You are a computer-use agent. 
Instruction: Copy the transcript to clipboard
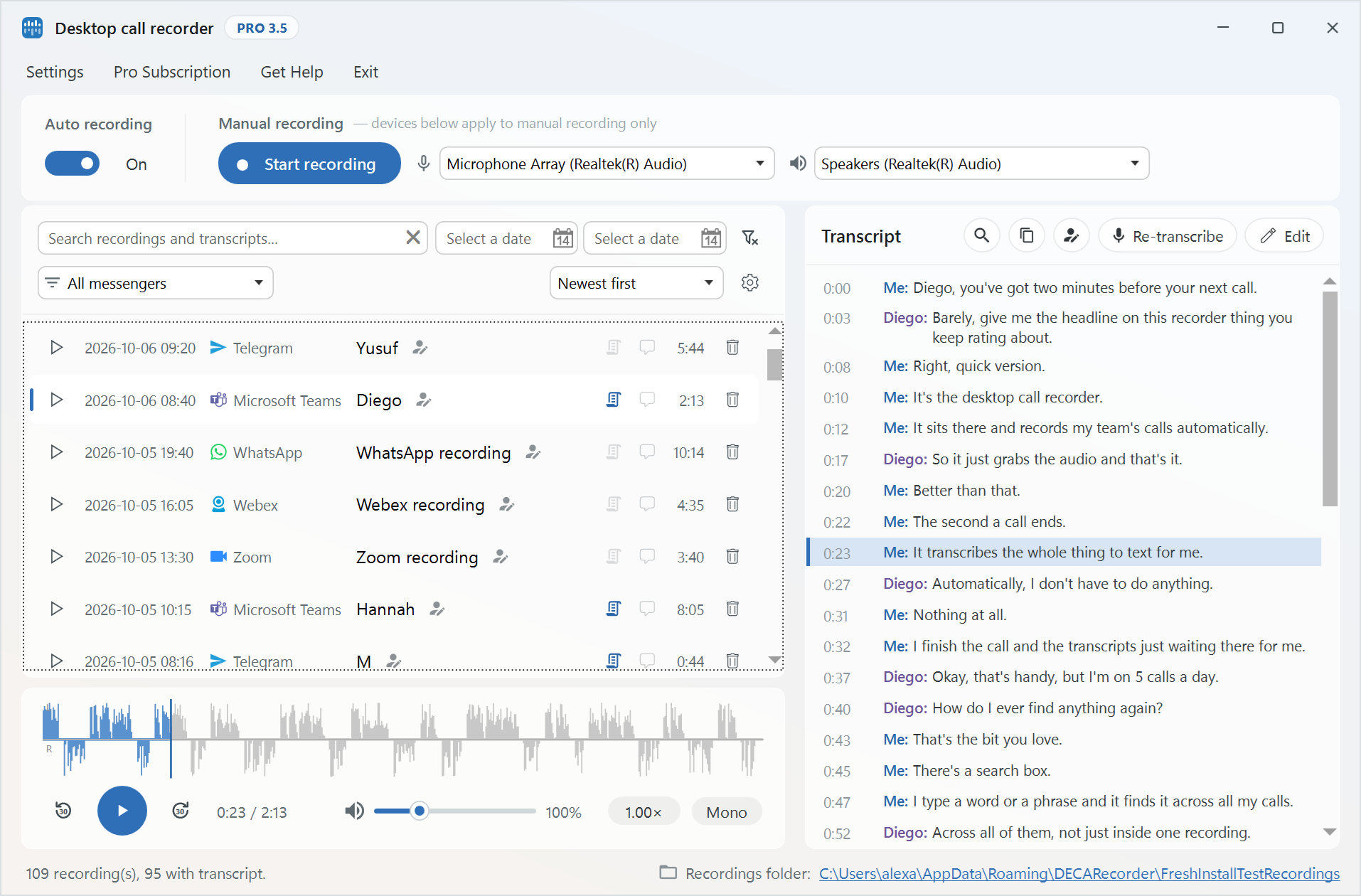pos(1026,236)
